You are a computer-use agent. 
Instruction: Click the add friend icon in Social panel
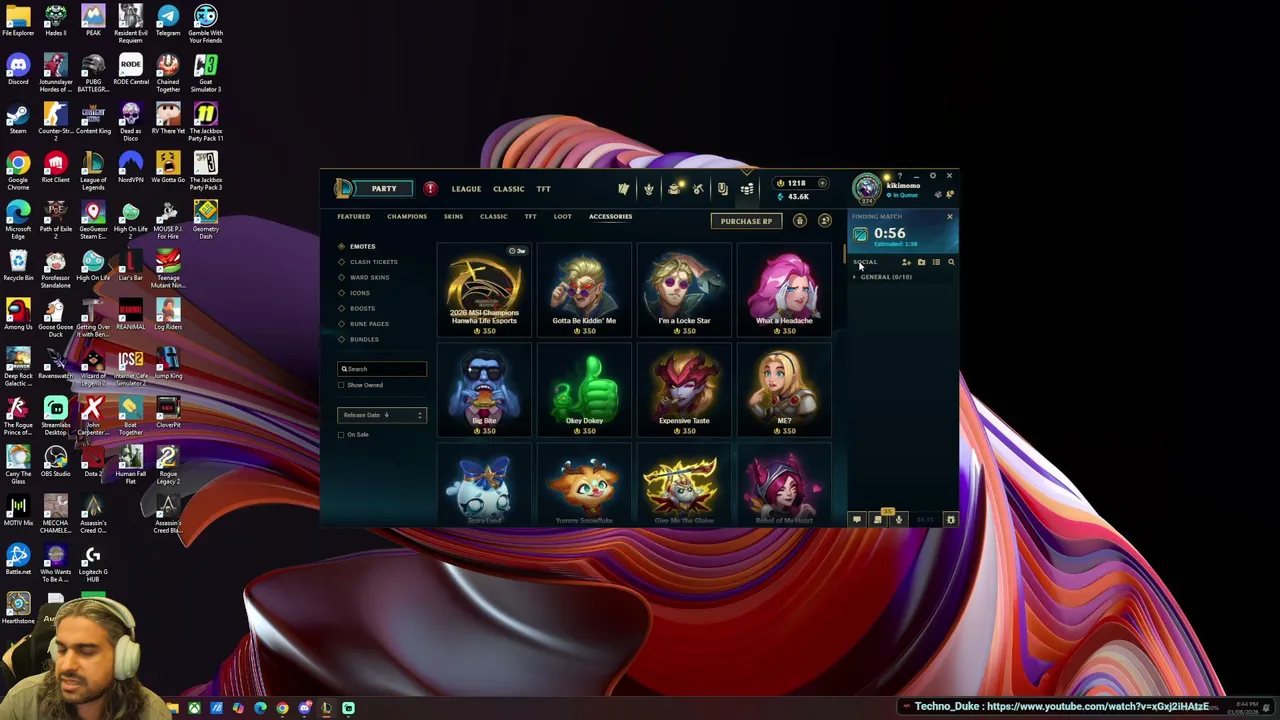coord(906,262)
